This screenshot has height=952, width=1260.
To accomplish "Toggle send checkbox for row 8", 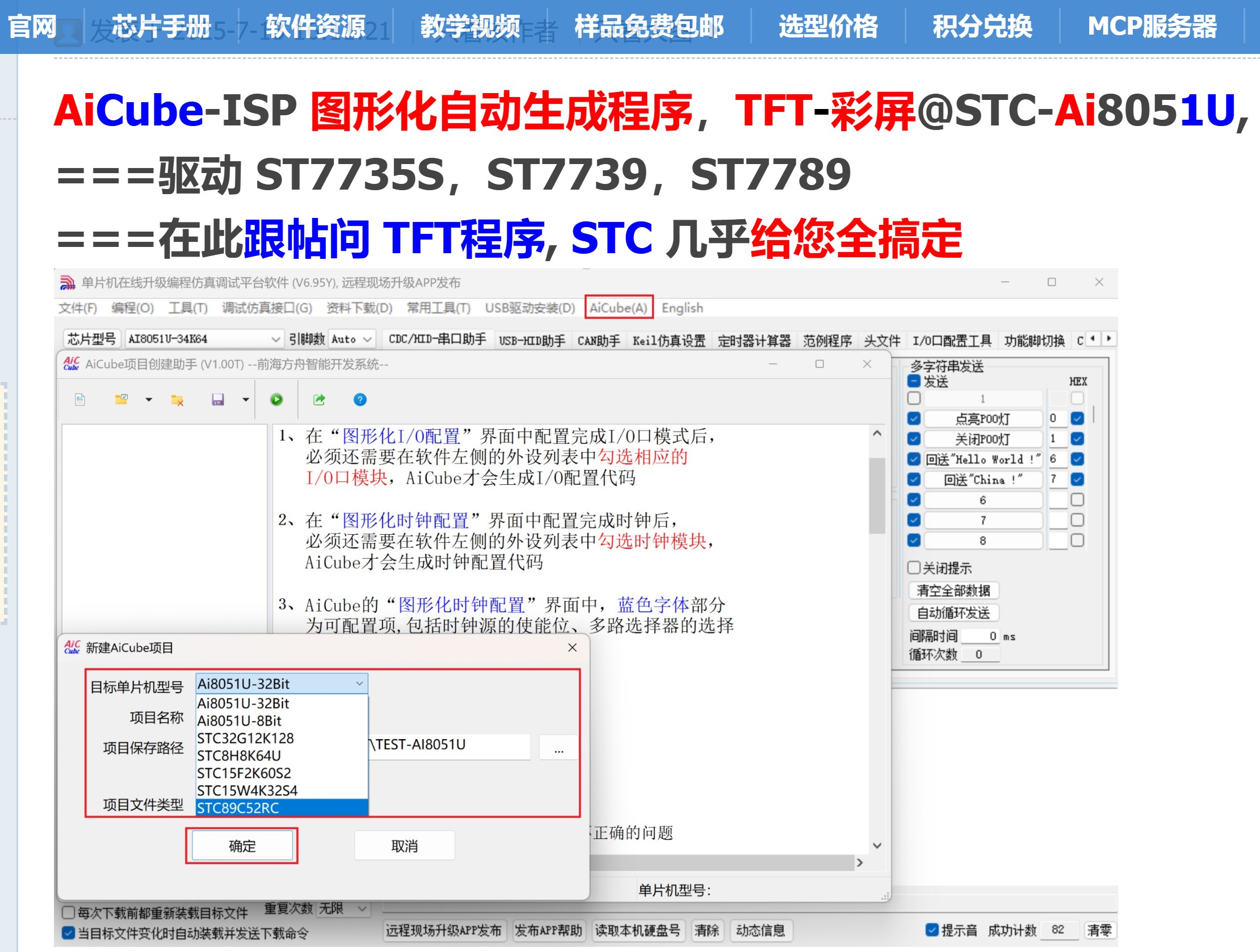I will point(914,540).
